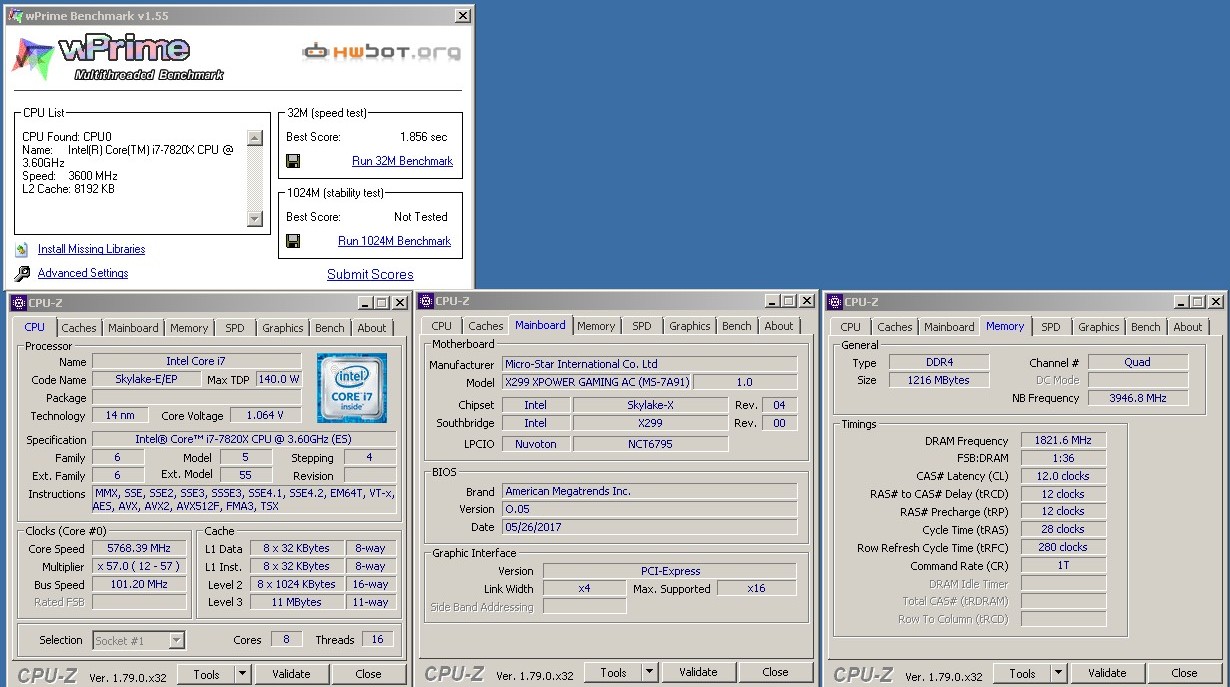Expand the Tools dropdown arrow in the Mainboard window
This screenshot has height=687, width=1230.
pos(649,673)
